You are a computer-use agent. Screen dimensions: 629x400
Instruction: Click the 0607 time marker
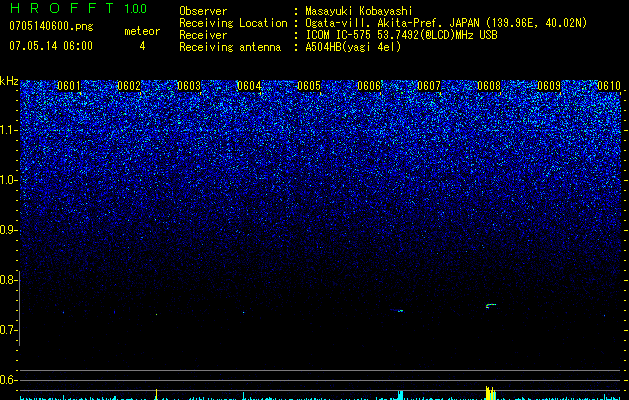click(429, 86)
